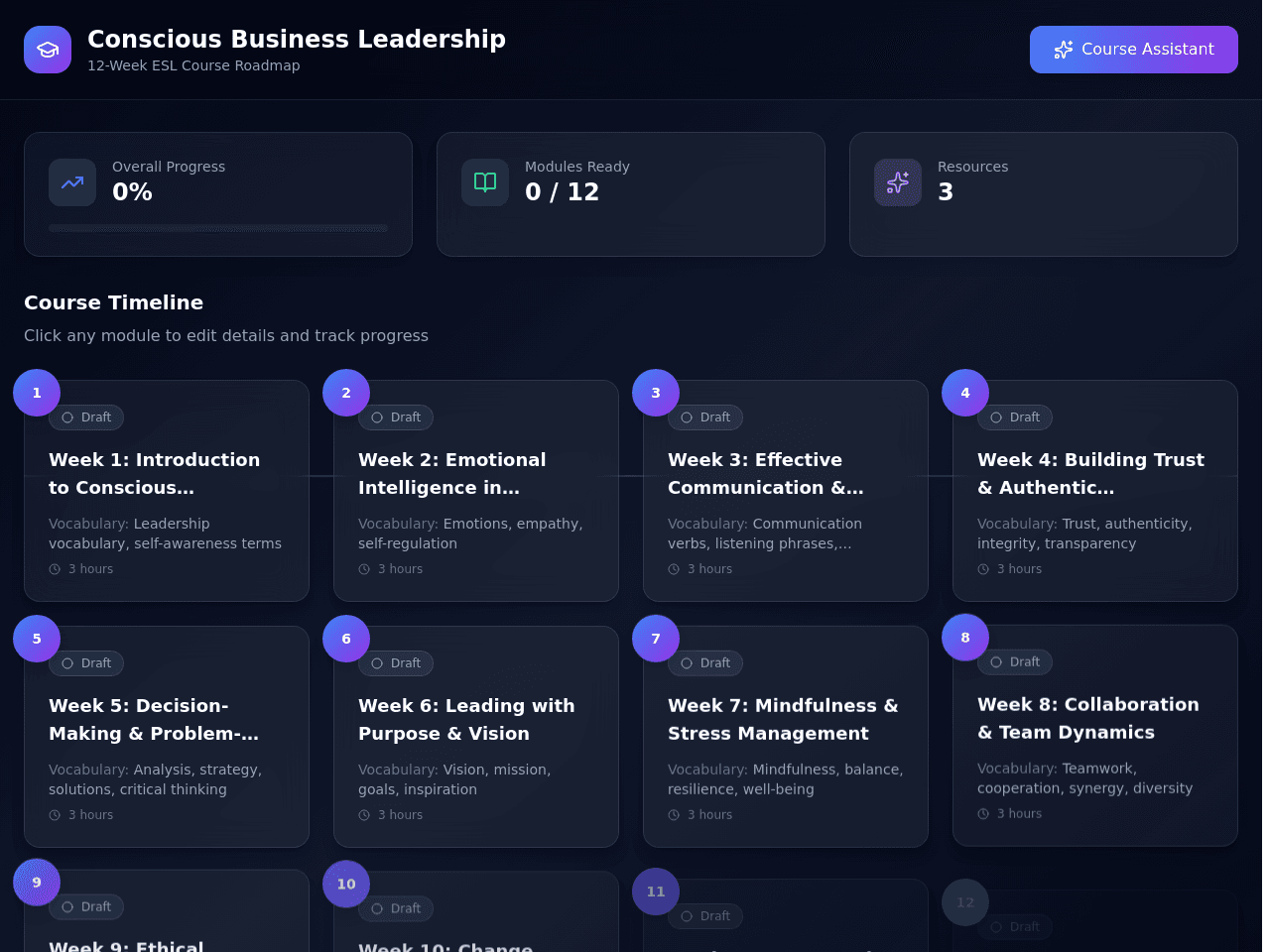Screen dimensions: 1270x952
Task: Click the number 9 module badge
Action: [37, 883]
